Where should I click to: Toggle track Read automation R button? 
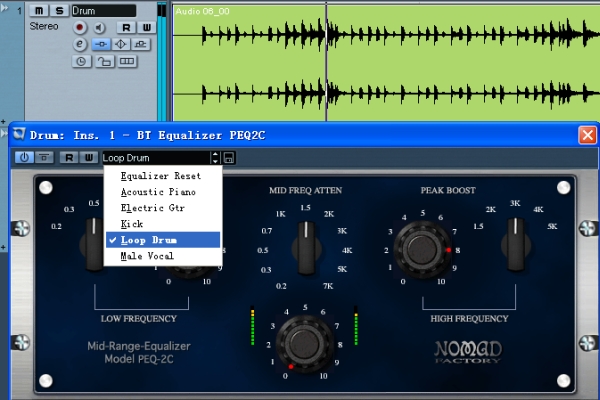[x=126, y=28]
